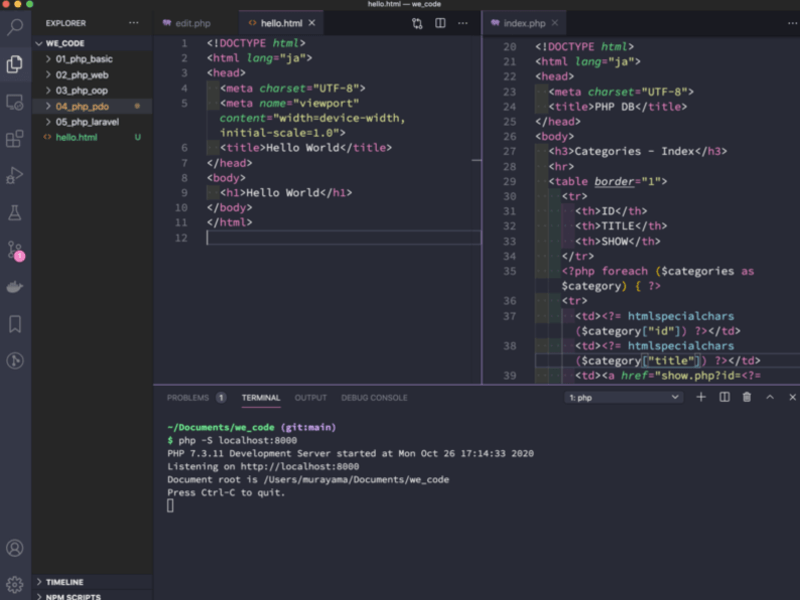Create a new terminal with plus icon

[701, 397]
